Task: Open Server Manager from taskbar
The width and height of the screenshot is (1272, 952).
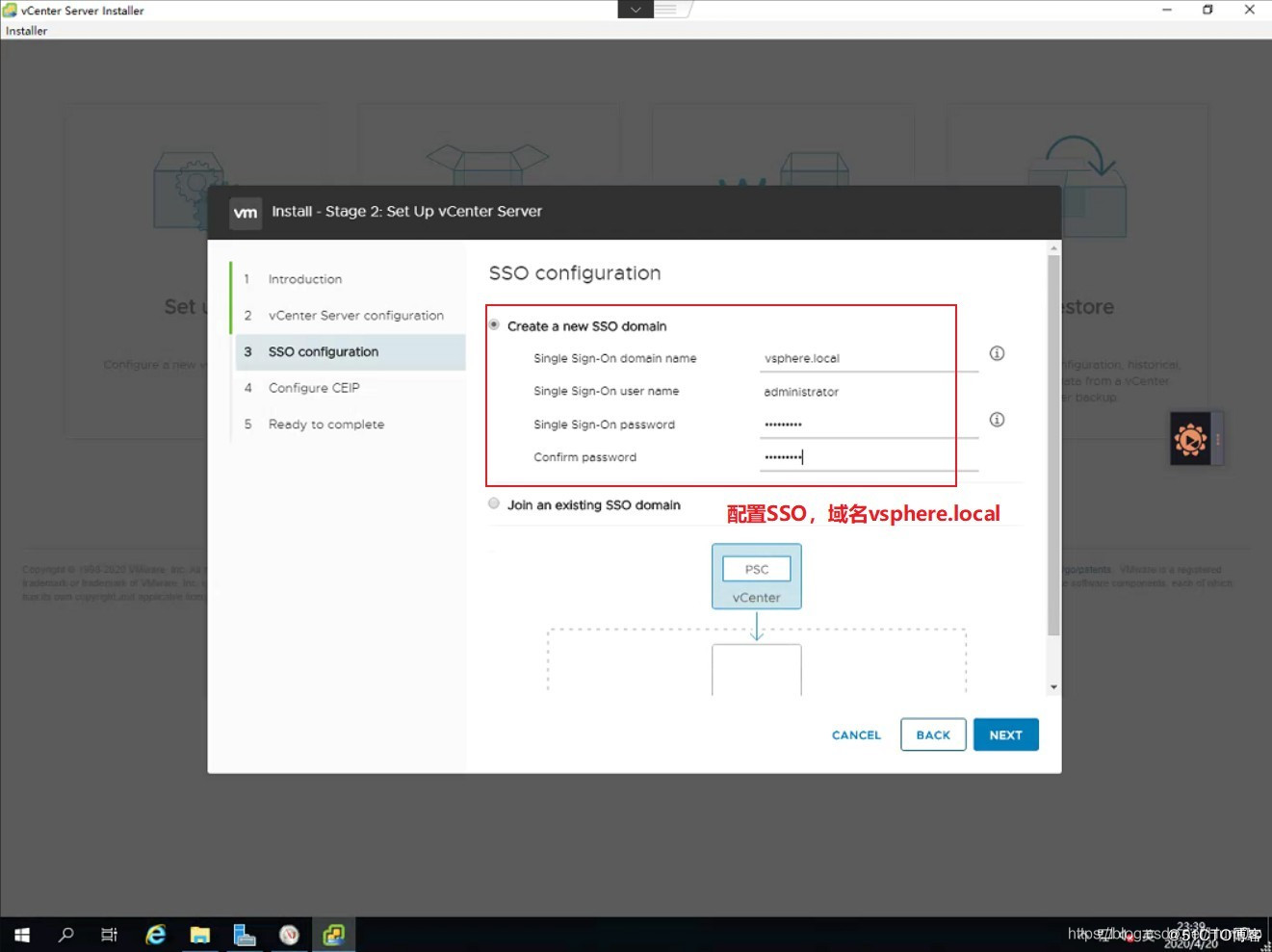Action: 245,935
